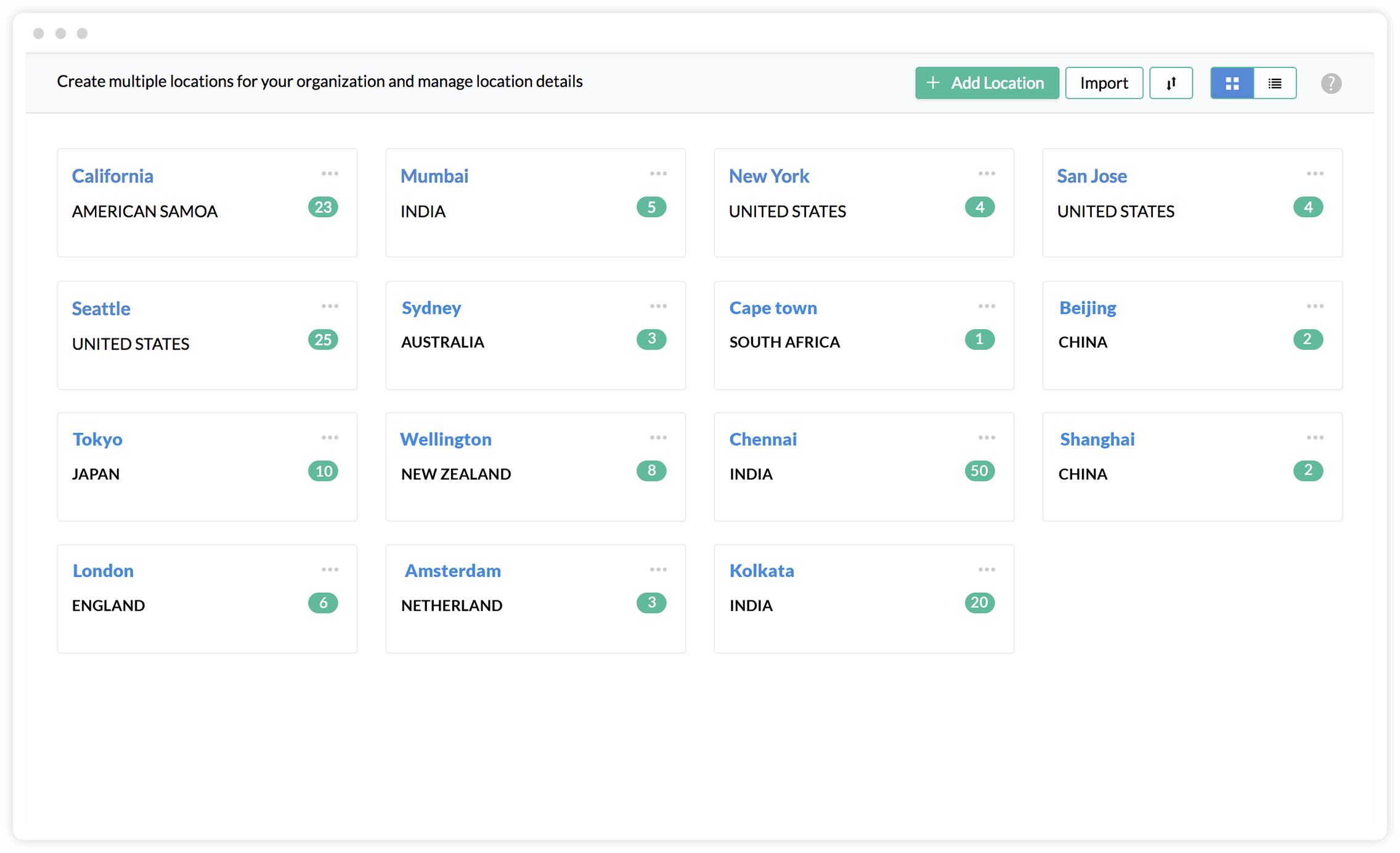Open more options for the Mumbai card
The width and height of the screenshot is (1400, 853).
coord(658,174)
